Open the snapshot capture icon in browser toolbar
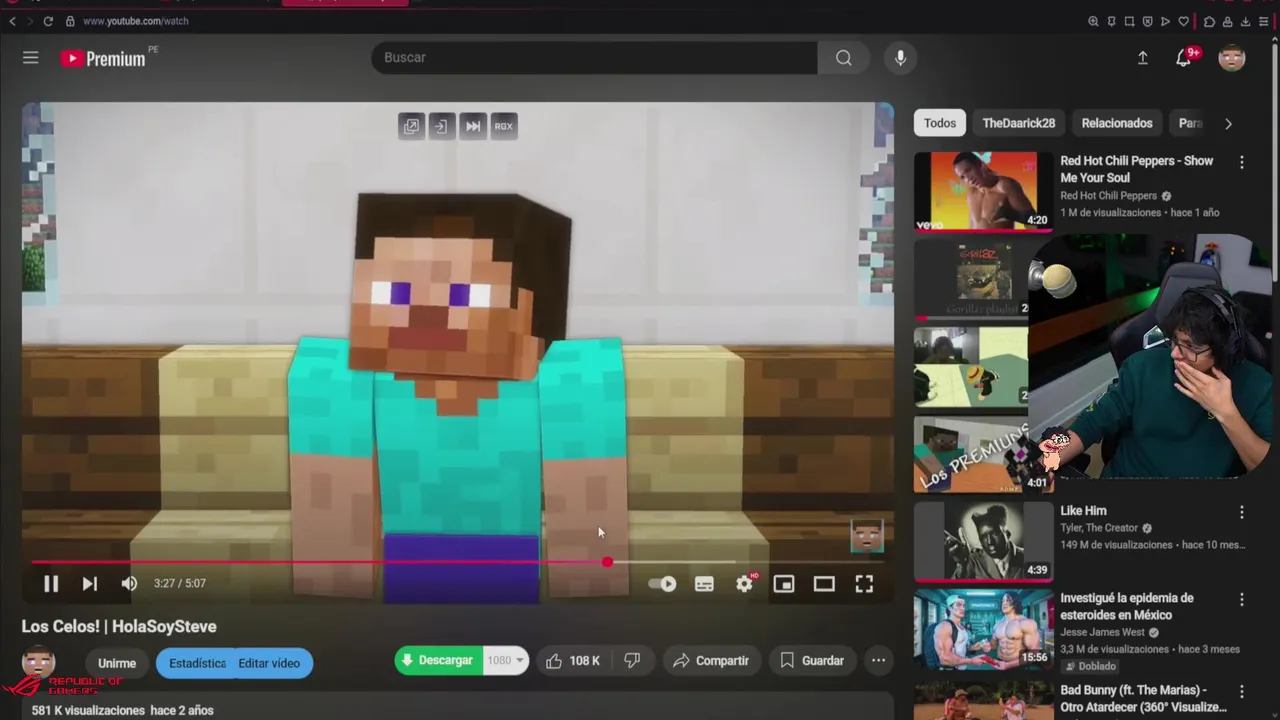Viewport: 1280px width, 720px height. pyautogui.click(x=1129, y=21)
